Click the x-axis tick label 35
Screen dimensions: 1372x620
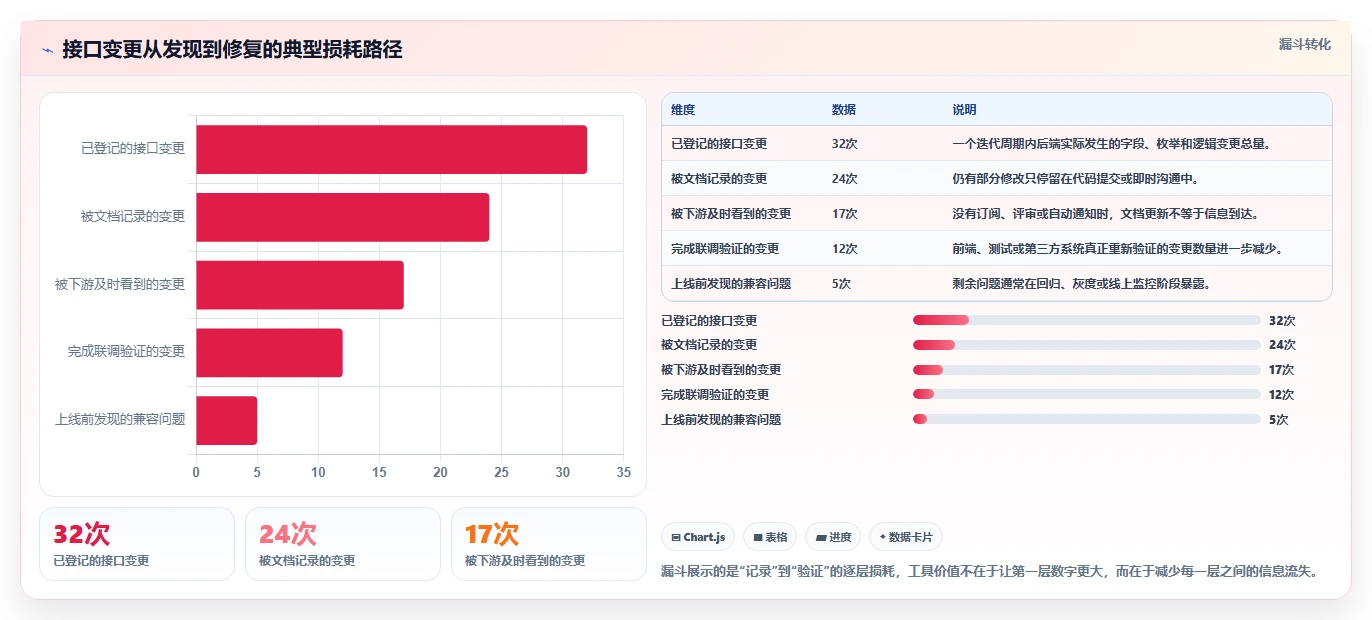click(x=624, y=473)
